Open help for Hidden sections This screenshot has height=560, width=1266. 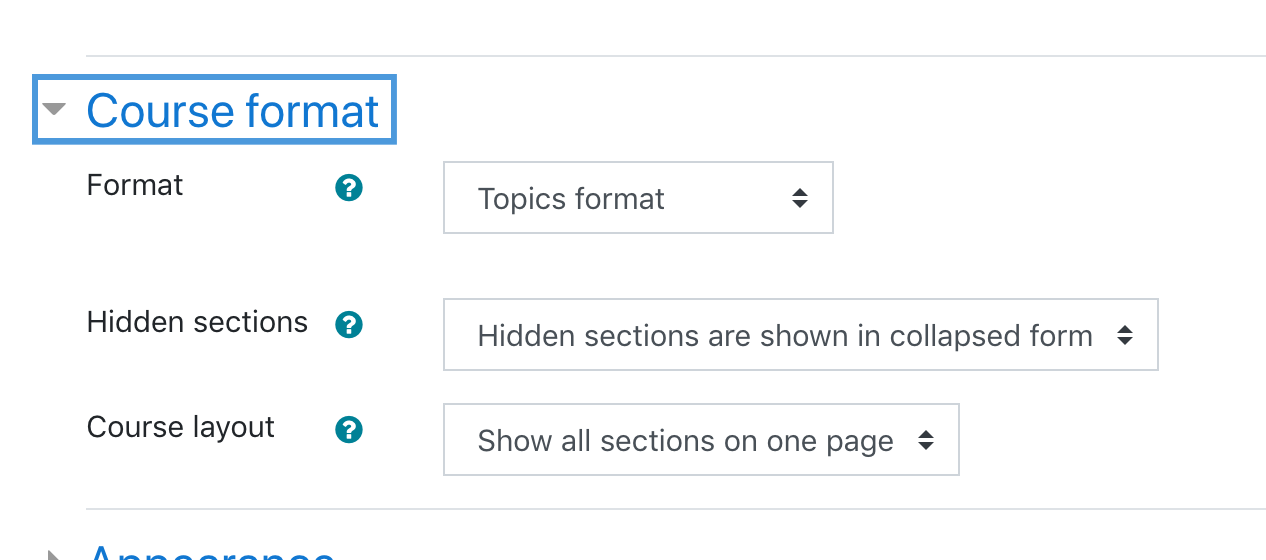(x=348, y=325)
